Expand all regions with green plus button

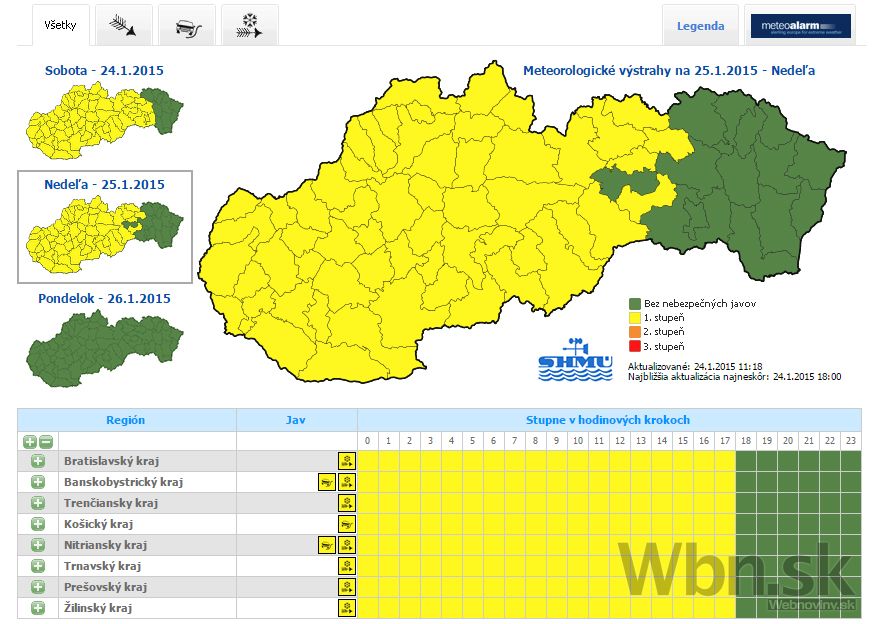[30, 442]
